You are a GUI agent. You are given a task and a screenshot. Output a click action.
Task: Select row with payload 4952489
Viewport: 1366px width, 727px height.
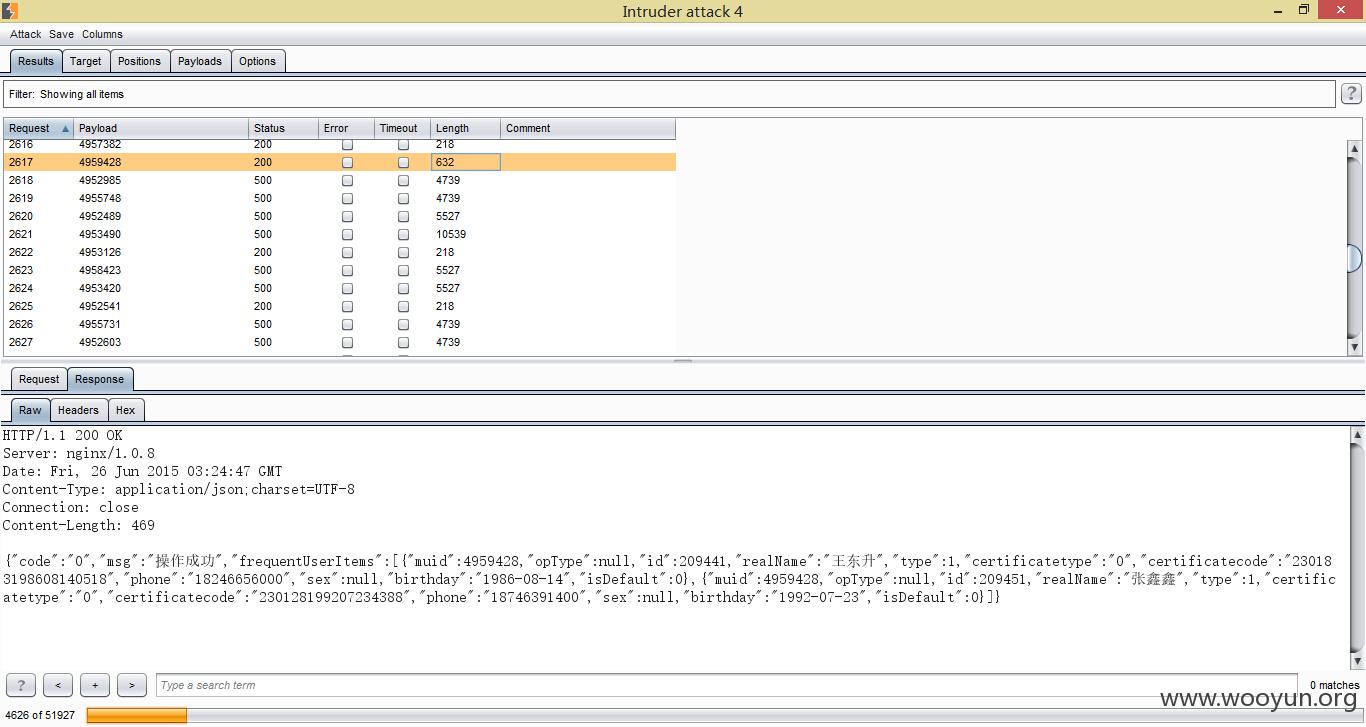click(x=339, y=216)
